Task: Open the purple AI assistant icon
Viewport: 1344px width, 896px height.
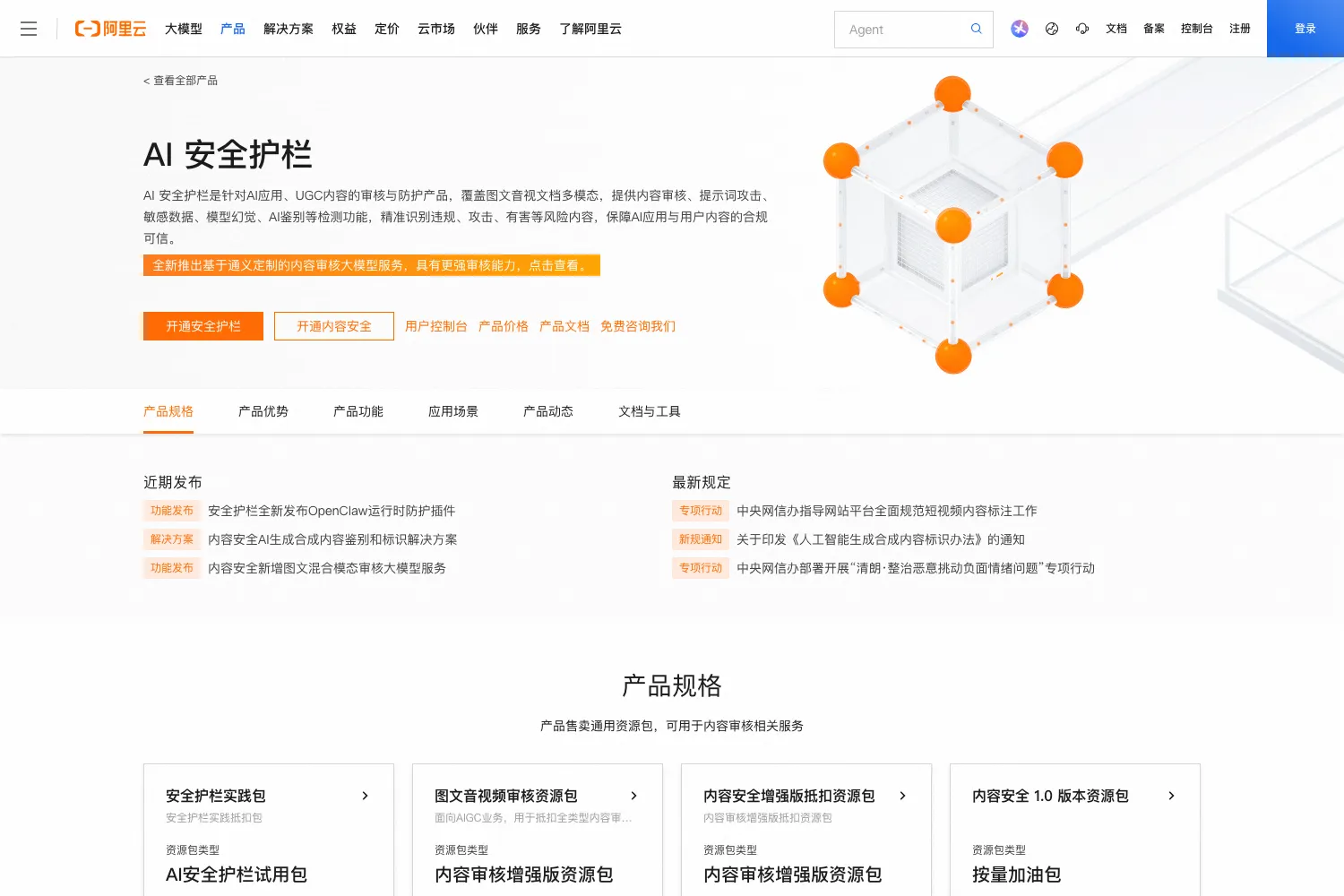Action: coord(1020,29)
